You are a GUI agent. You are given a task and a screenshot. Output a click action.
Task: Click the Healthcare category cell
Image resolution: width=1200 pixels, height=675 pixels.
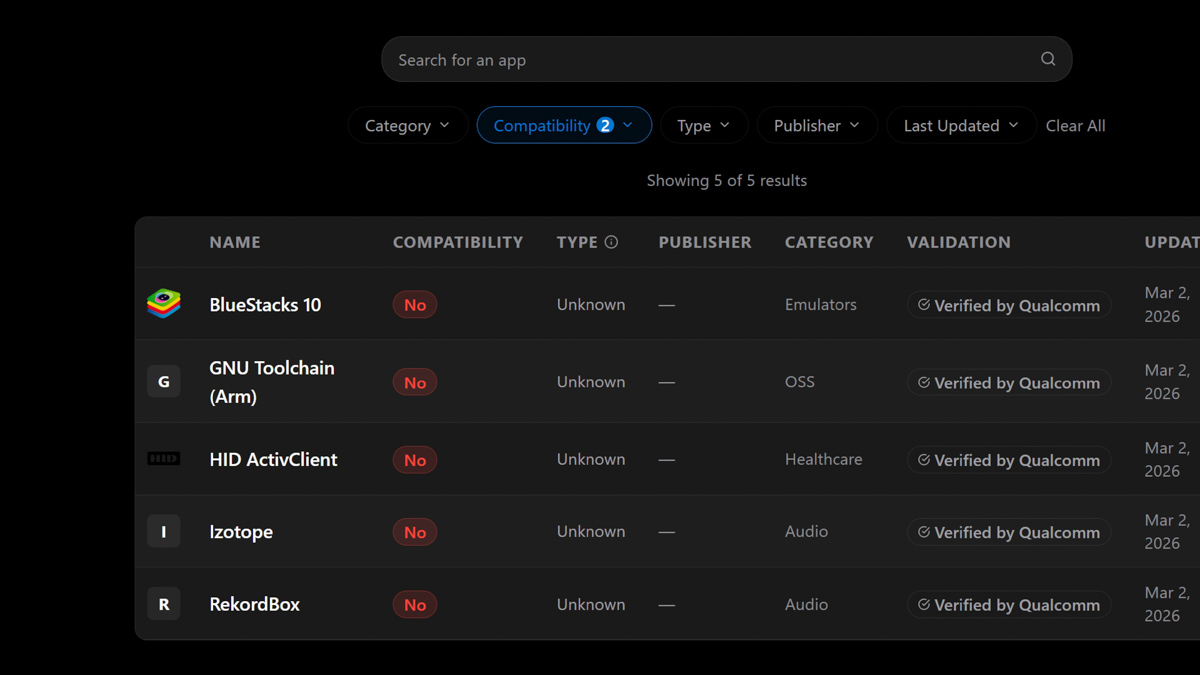point(824,459)
